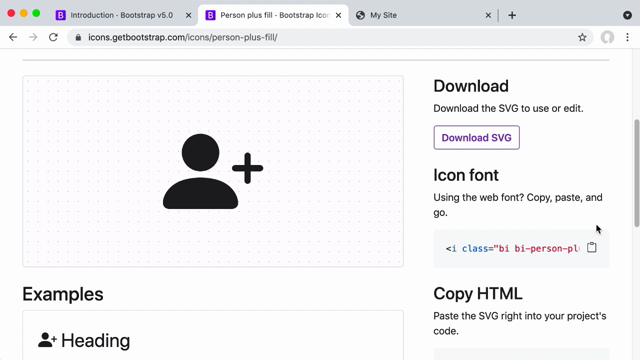Image resolution: width=640 pixels, height=360 pixels.
Task: Click the bi-person-plus code snippet text
Action: pos(512,249)
